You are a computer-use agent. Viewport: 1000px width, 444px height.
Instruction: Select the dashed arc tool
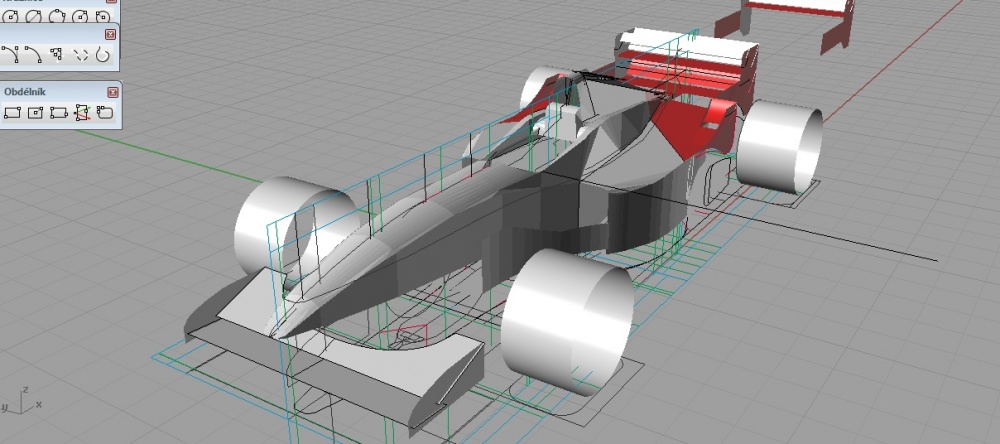(x=80, y=56)
